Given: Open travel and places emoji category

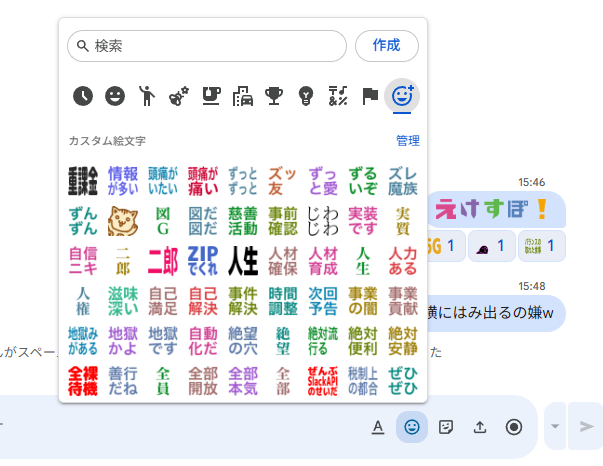Looking at the screenshot, I should (243, 96).
